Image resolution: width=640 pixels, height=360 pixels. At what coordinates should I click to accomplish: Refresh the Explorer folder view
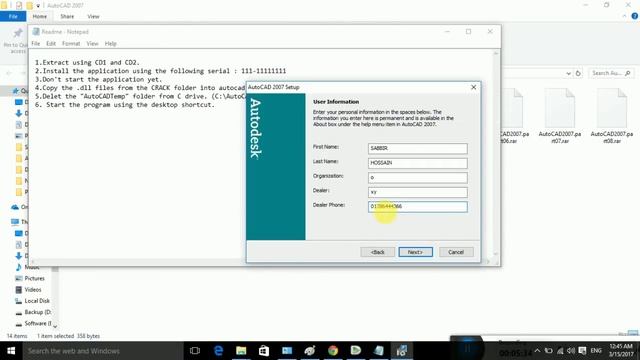pyautogui.click(x=578, y=73)
